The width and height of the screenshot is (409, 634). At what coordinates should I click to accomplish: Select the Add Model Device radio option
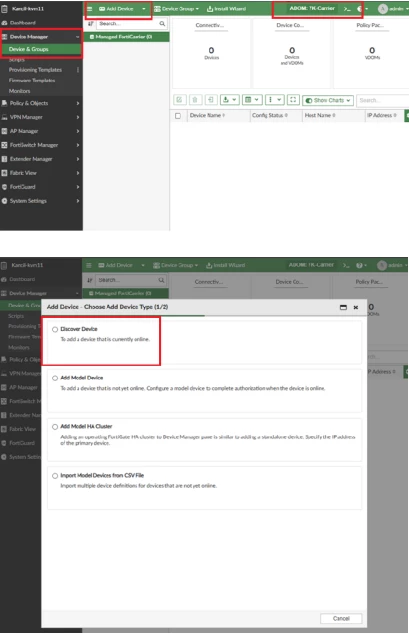coord(55,378)
